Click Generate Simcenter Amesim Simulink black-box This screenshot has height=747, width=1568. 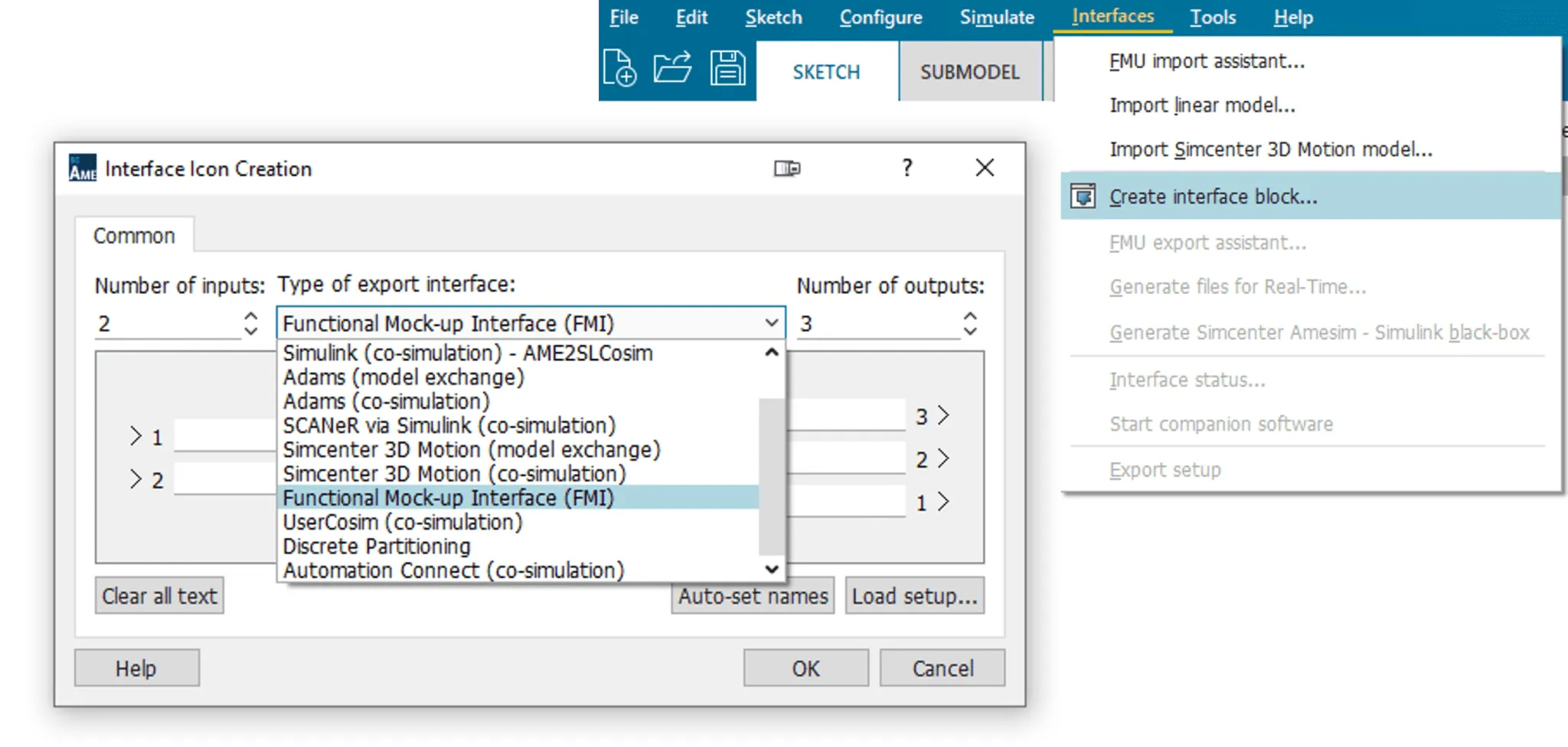[1319, 333]
